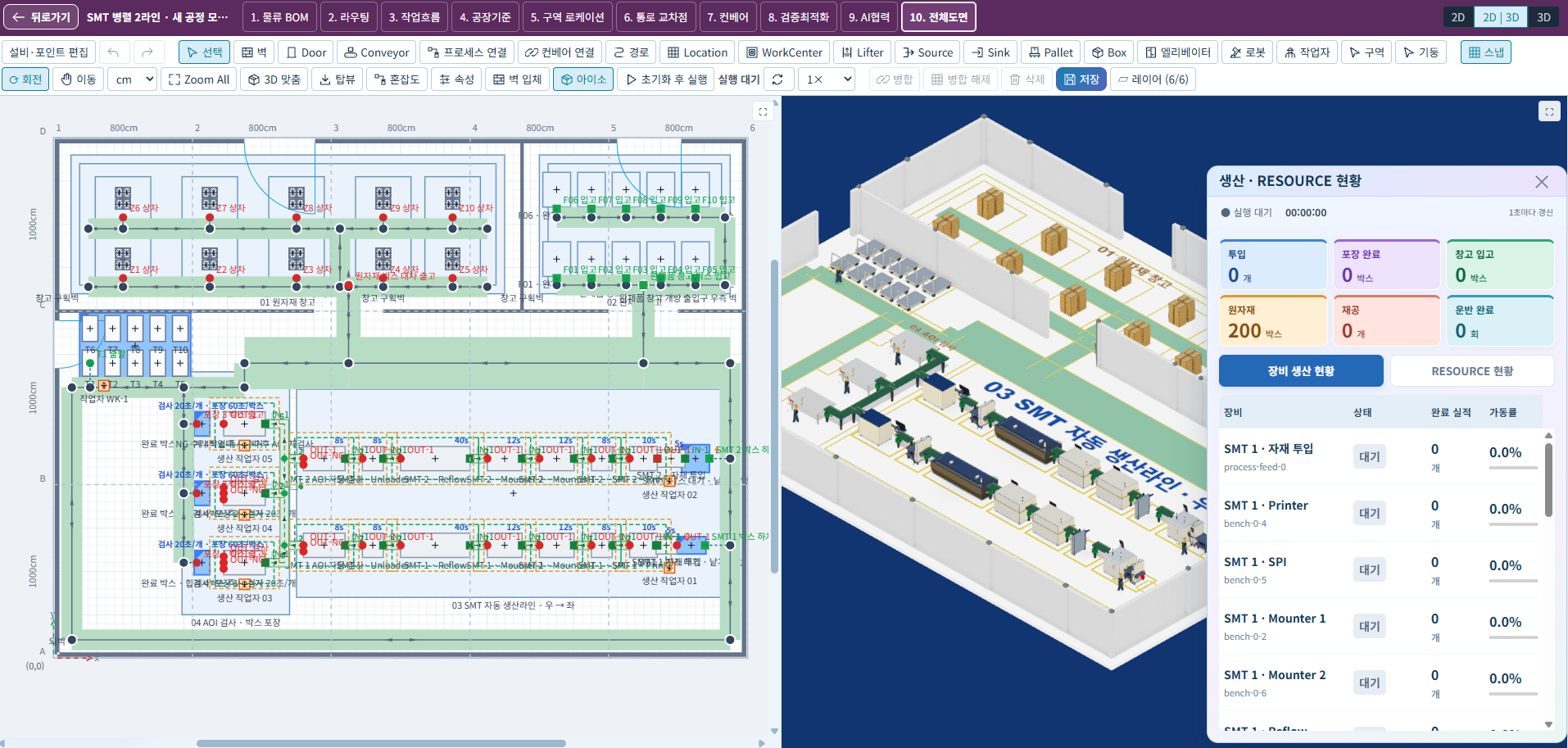Image resolution: width=1568 pixels, height=748 pixels.
Task: Select the 로봇 tool
Action: click(x=1247, y=52)
